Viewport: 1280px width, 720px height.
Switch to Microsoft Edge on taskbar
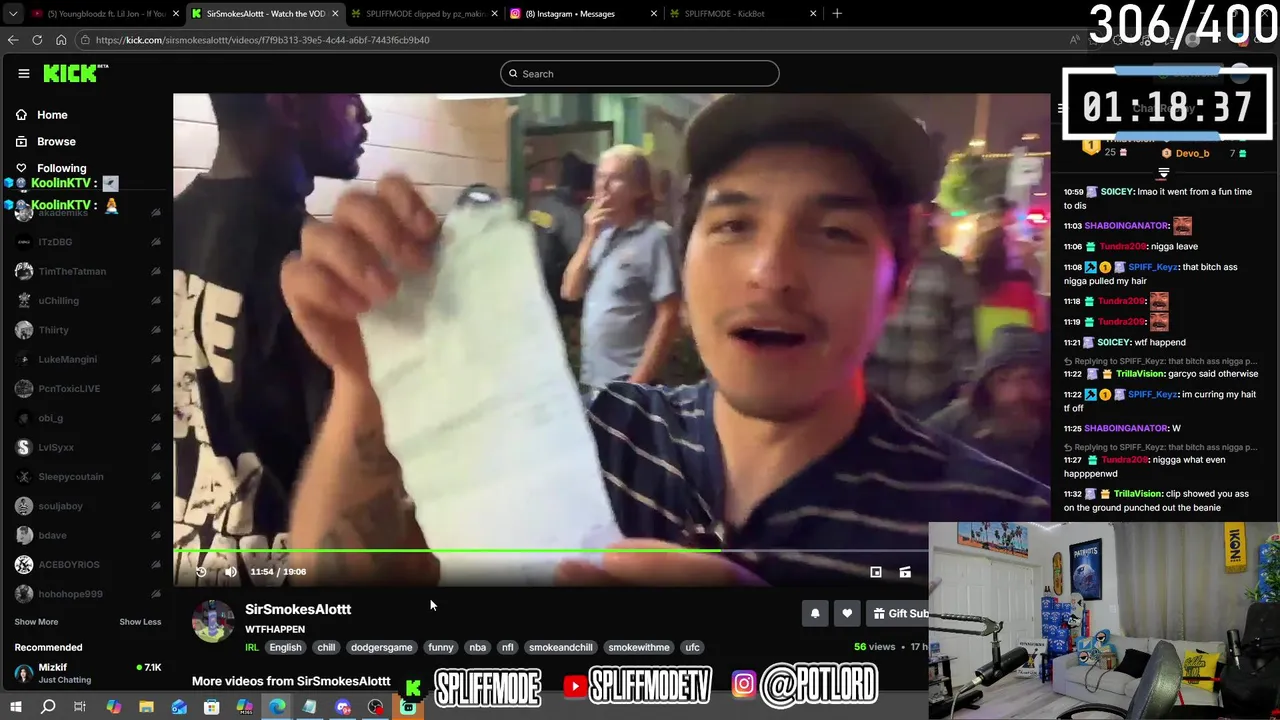[x=277, y=707]
